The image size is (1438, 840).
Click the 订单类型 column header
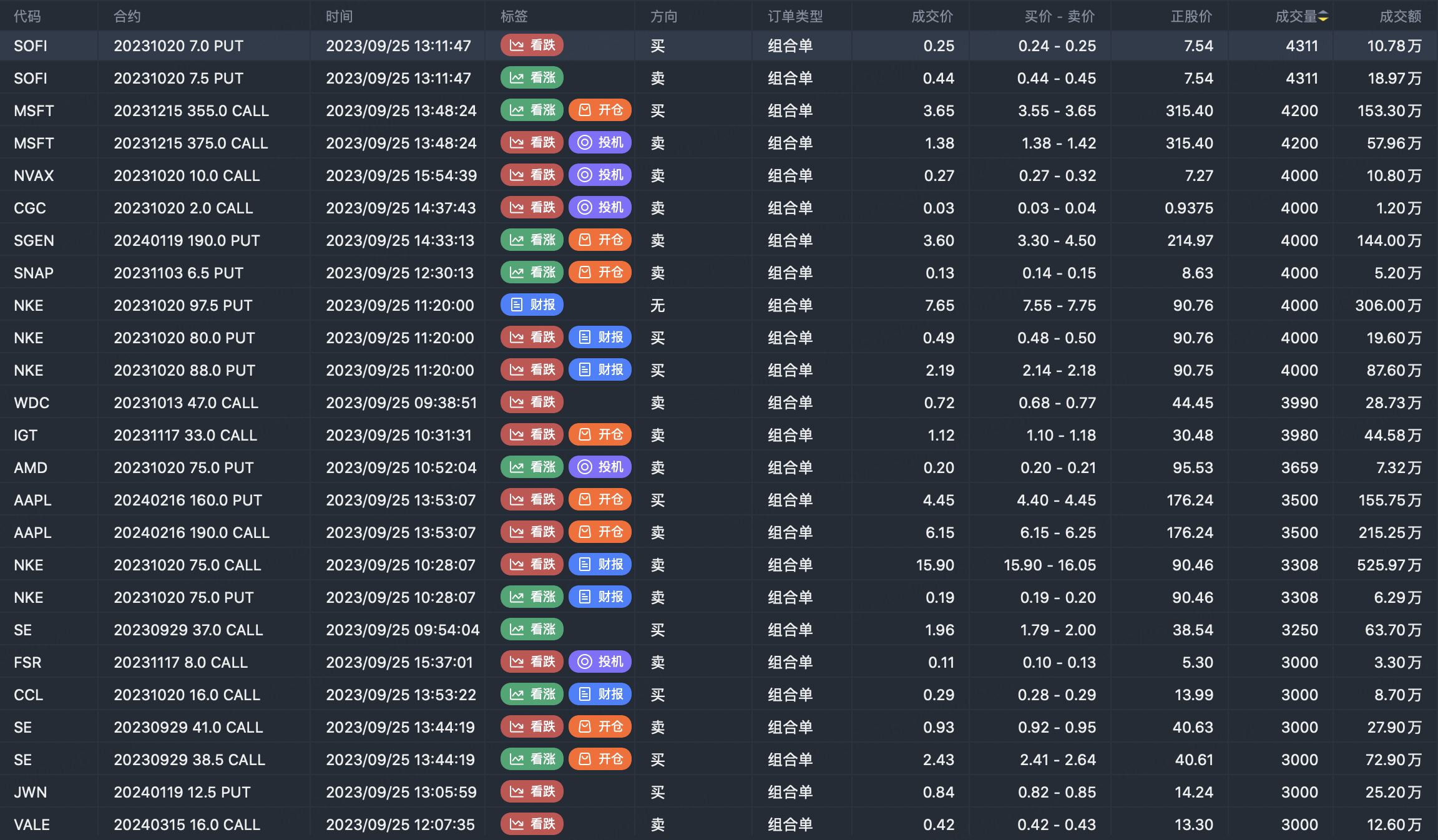click(795, 16)
